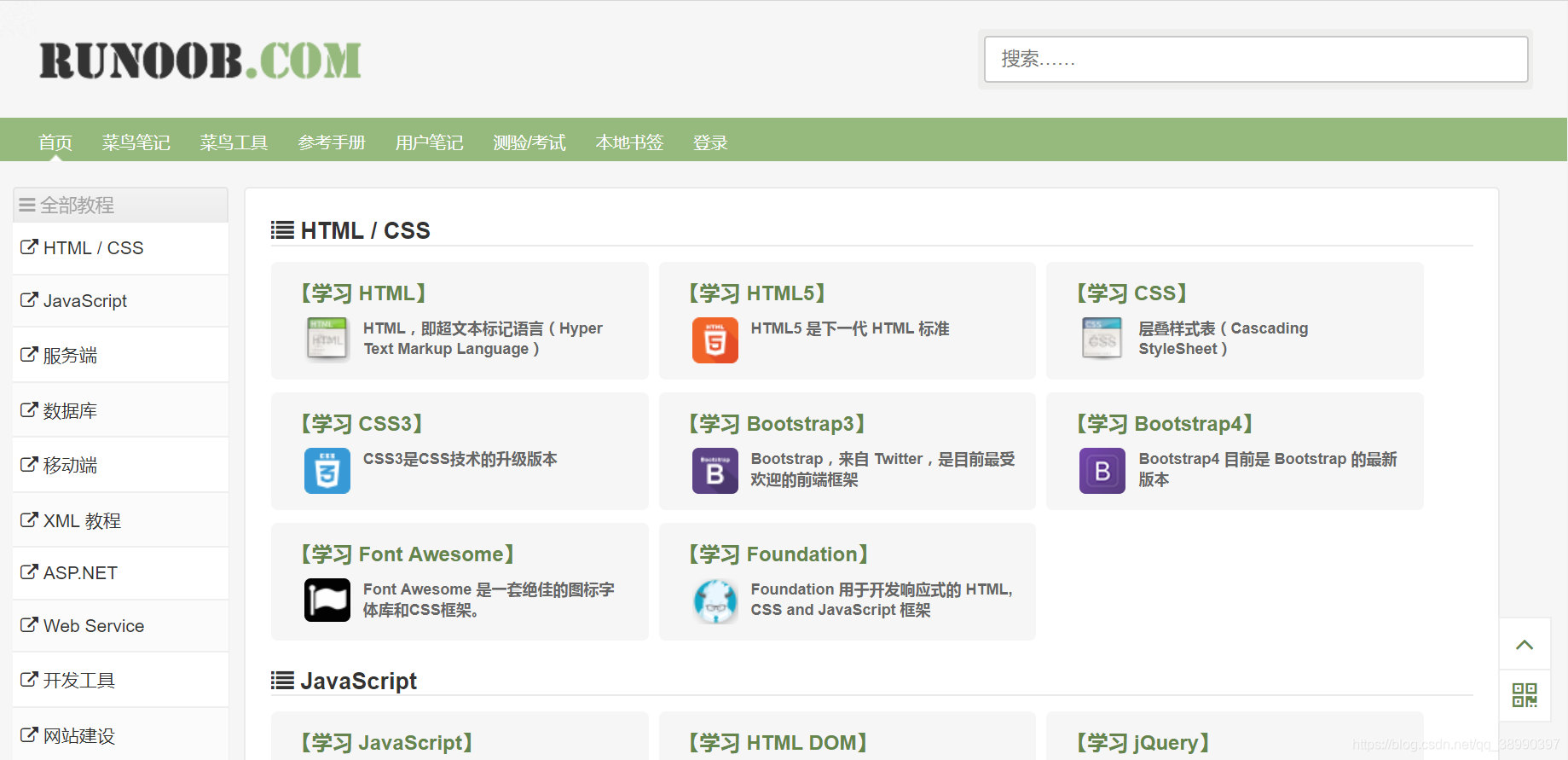The width and height of the screenshot is (1568, 760).
Task: Select JavaScript in sidebar
Action: 120,301
